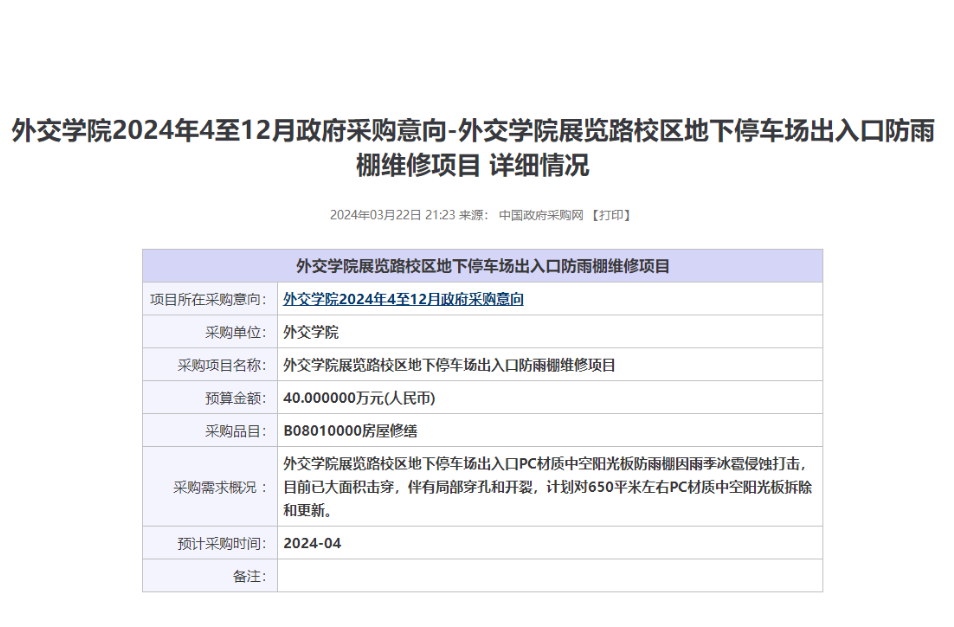Click the publish date 2024年03月22日 21:23
Viewport: 954px width, 627px height.
pos(392,215)
